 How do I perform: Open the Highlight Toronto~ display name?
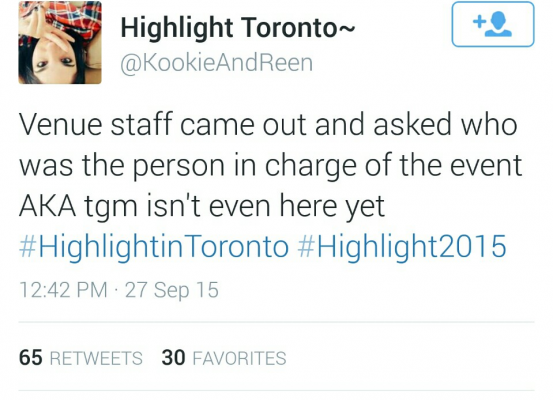[x=238, y=28]
